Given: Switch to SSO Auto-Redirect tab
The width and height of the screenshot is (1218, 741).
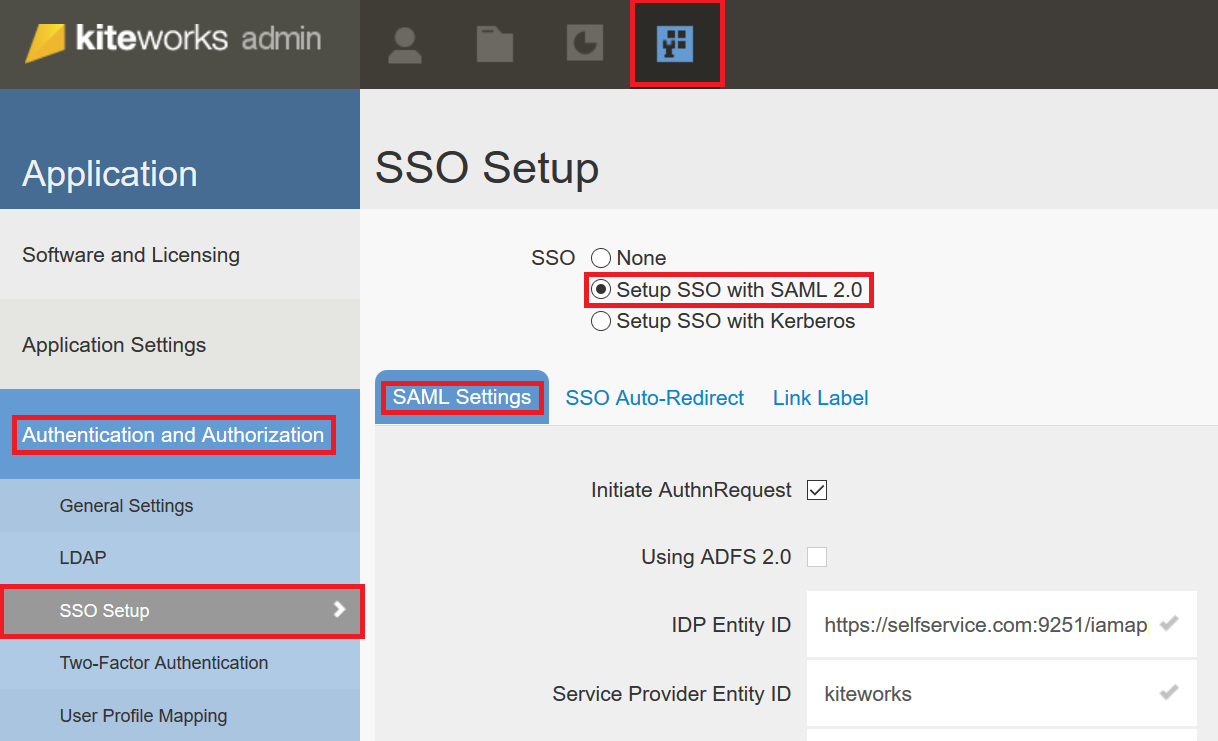Looking at the screenshot, I should point(655,398).
